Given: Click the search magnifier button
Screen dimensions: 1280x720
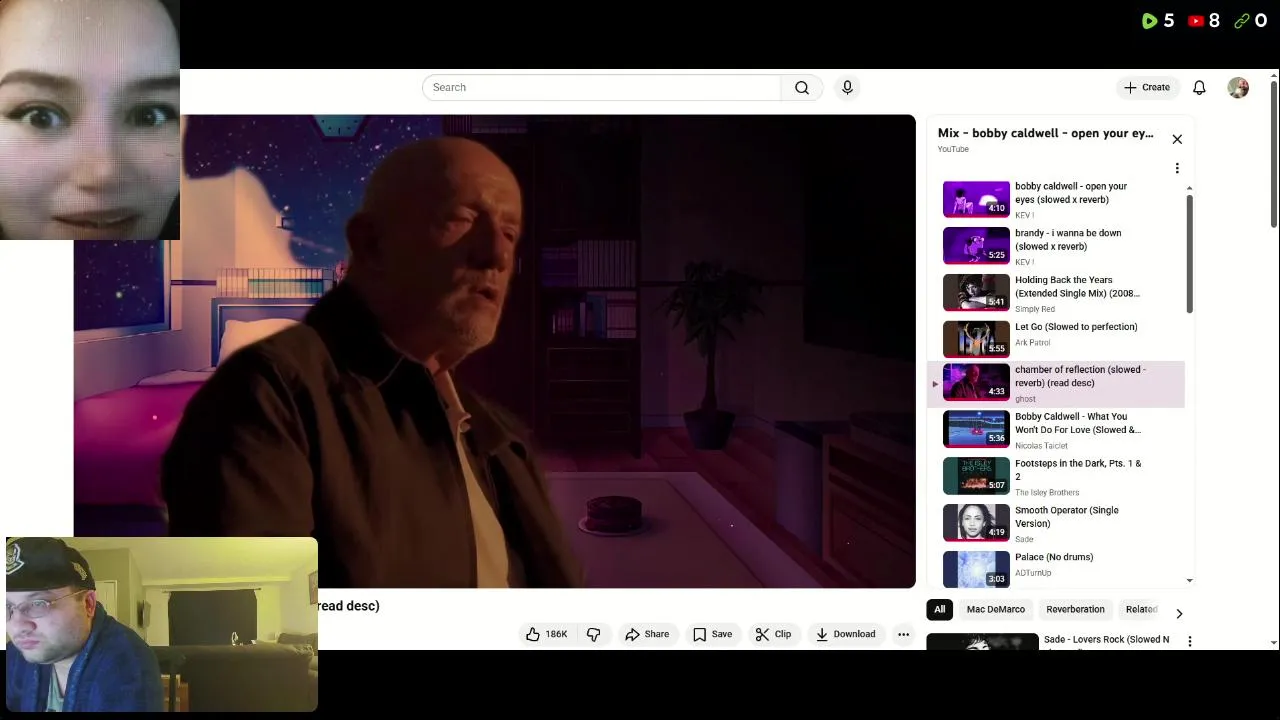Looking at the screenshot, I should (802, 88).
